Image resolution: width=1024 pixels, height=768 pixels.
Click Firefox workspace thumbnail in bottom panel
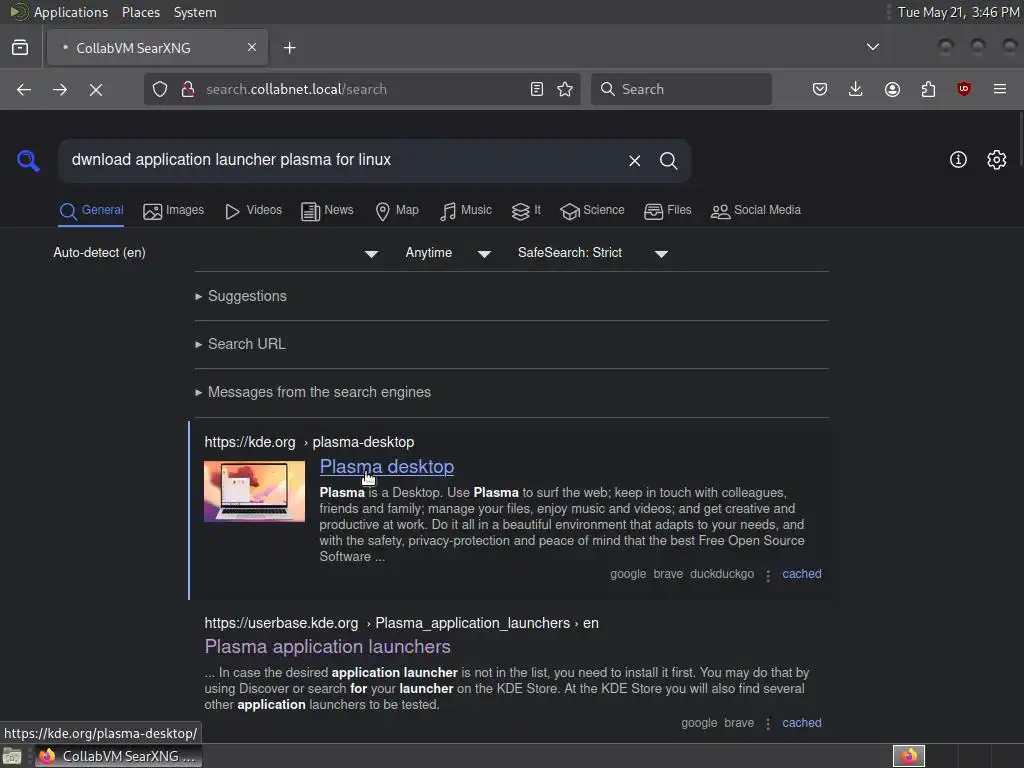908,756
